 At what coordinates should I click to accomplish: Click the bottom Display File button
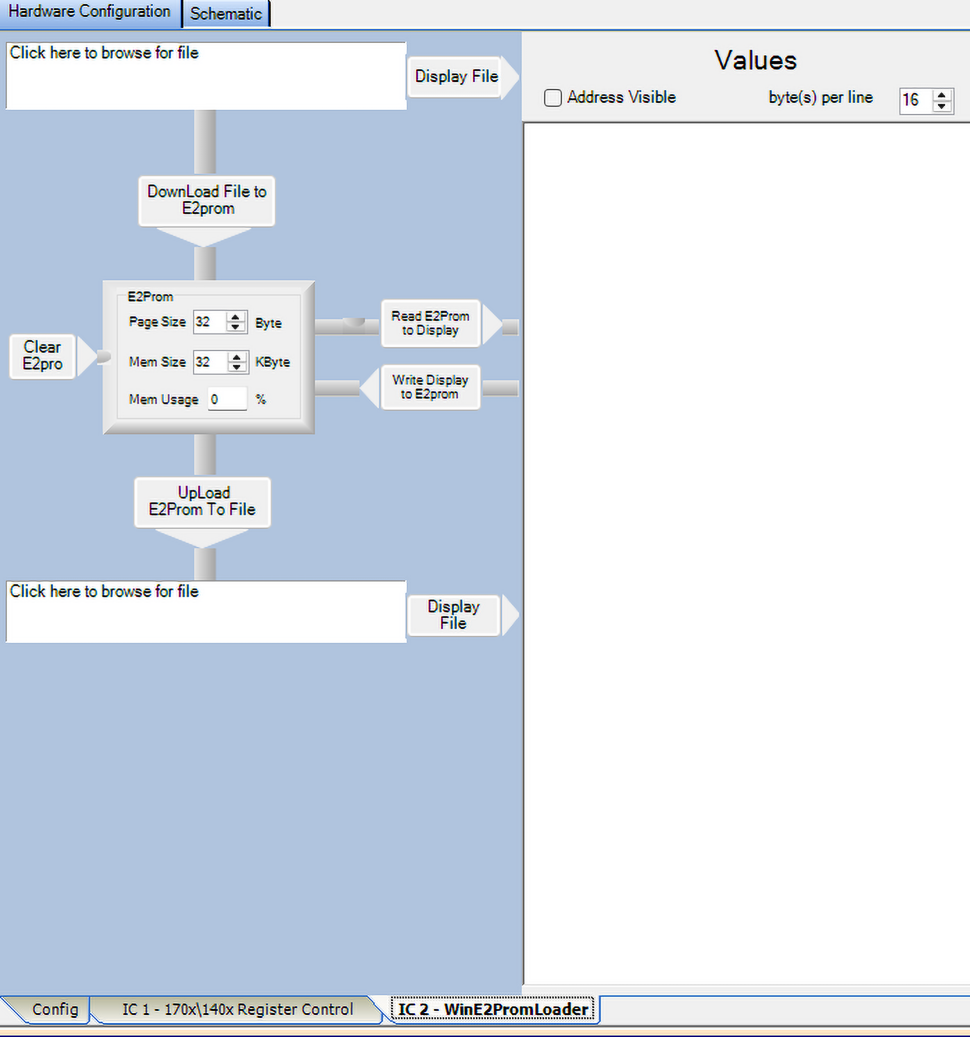coord(453,615)
